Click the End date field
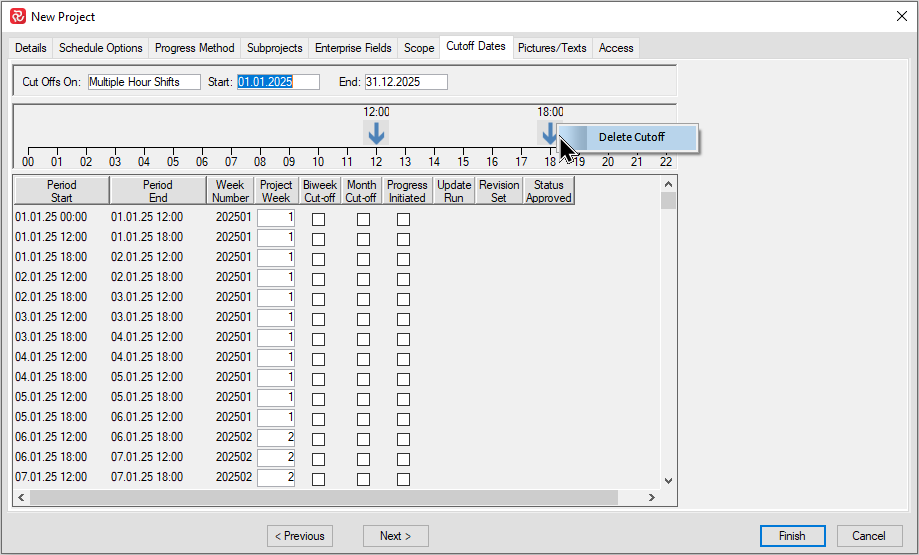919x555 pixels. click(406, 82)
